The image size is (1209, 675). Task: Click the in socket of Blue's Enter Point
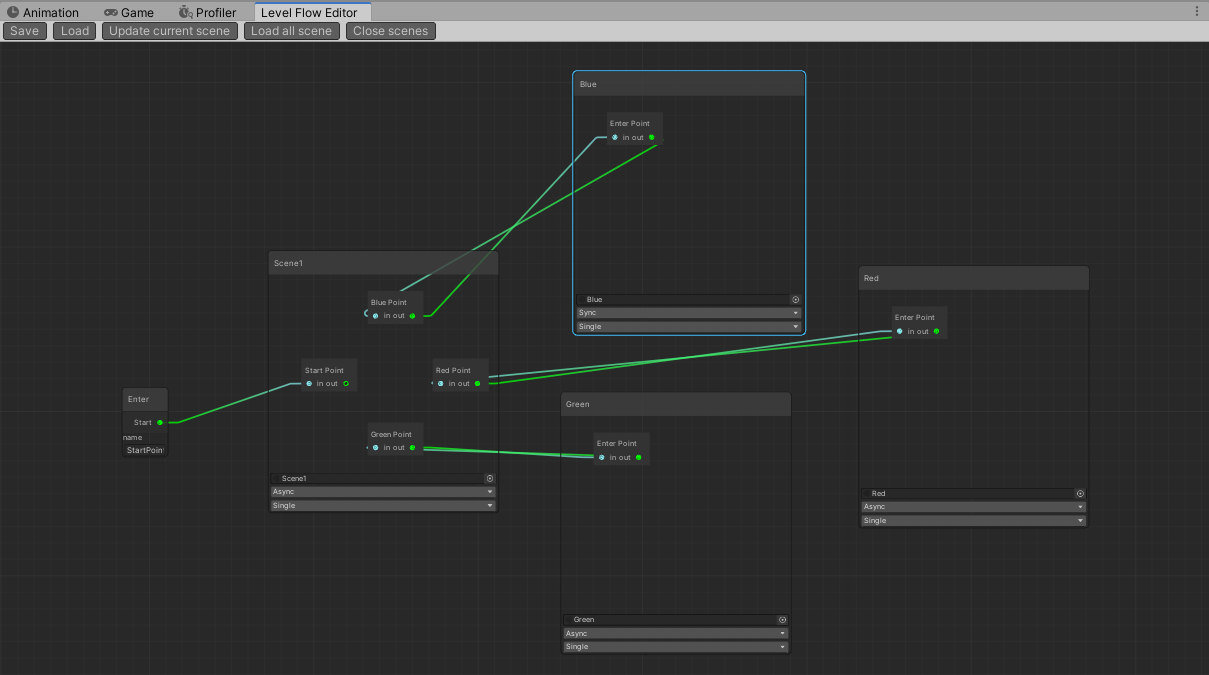tap(615, 137)
